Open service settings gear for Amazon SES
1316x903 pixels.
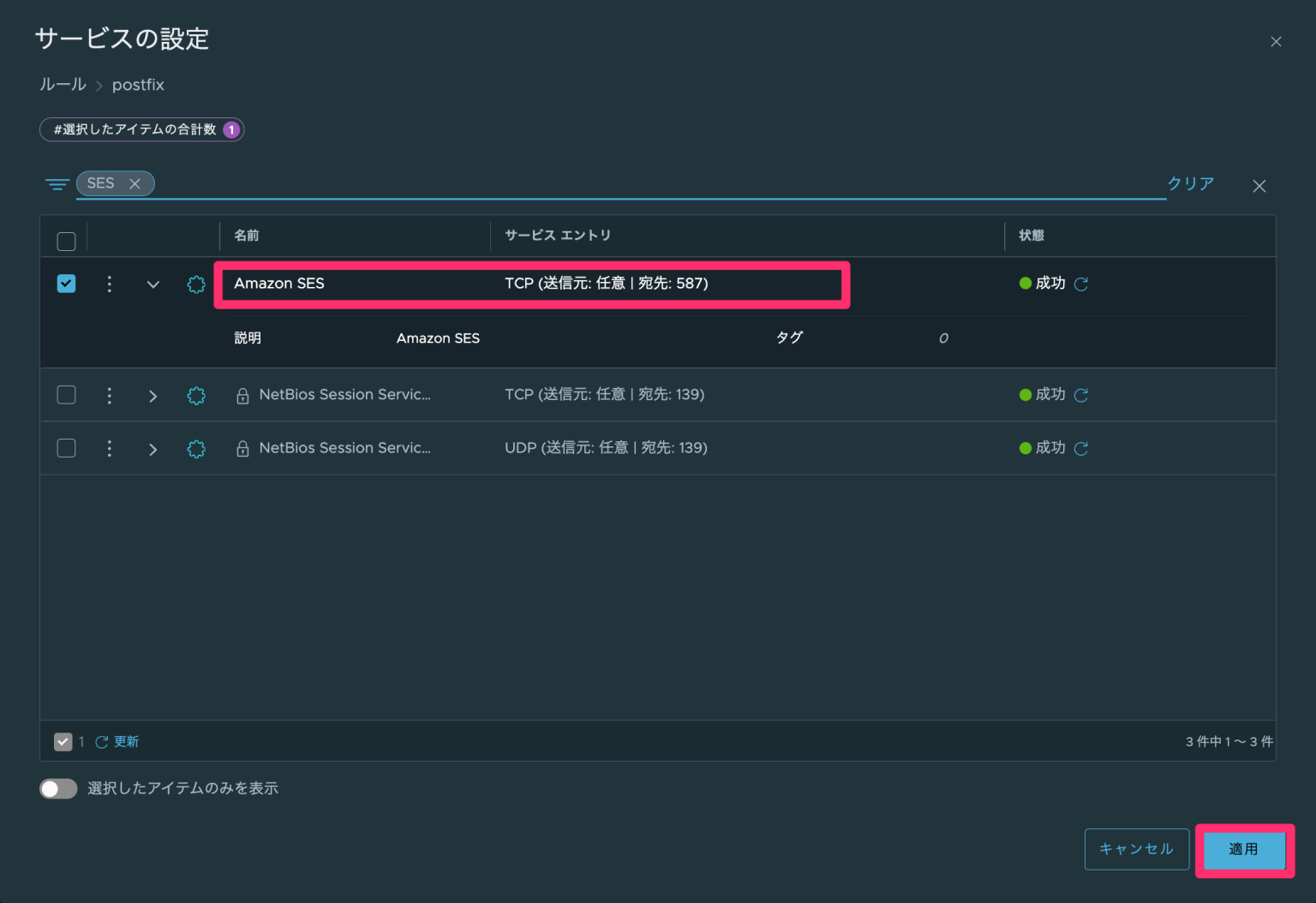[x=196, y=284]
